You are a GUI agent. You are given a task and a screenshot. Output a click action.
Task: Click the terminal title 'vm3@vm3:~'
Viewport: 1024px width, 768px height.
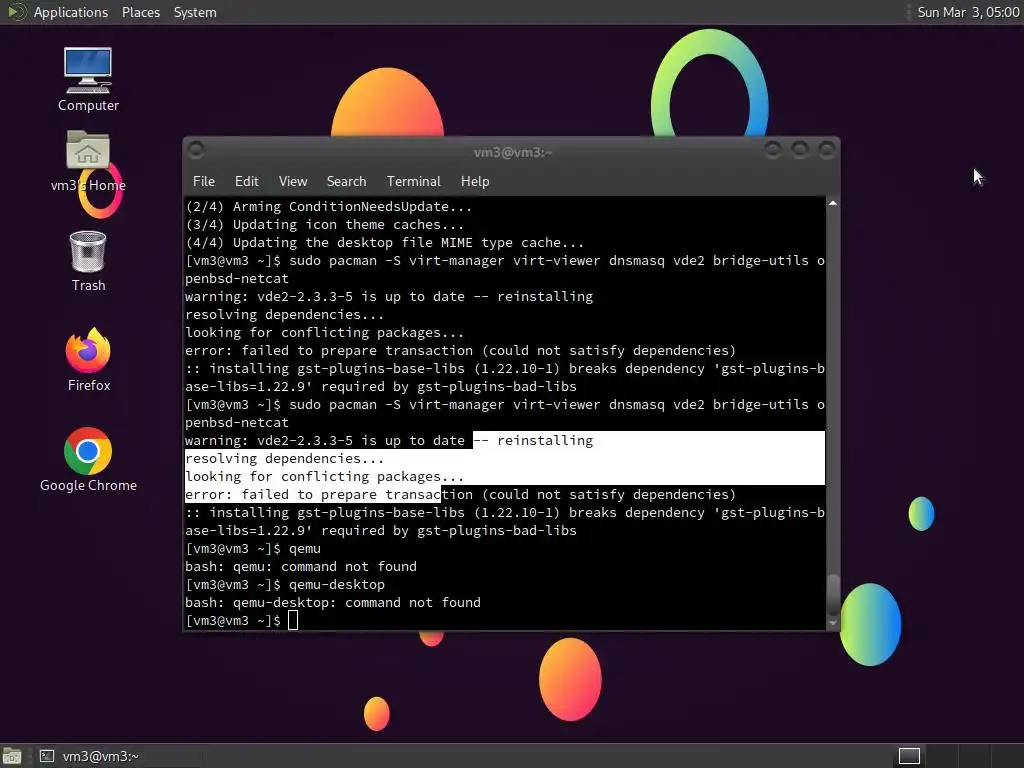pos(513,152)
